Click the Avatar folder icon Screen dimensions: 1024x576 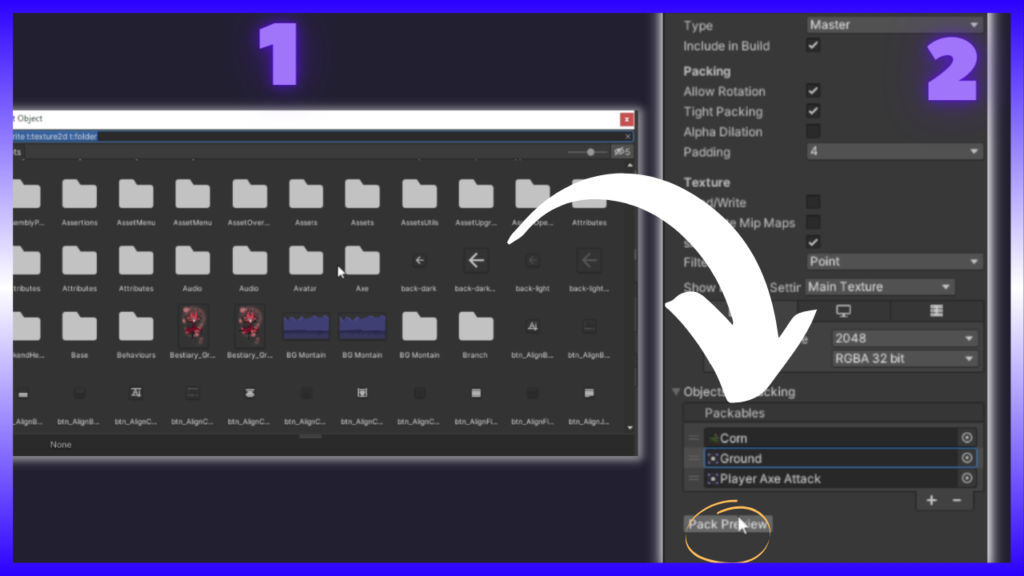click(305, 261)
